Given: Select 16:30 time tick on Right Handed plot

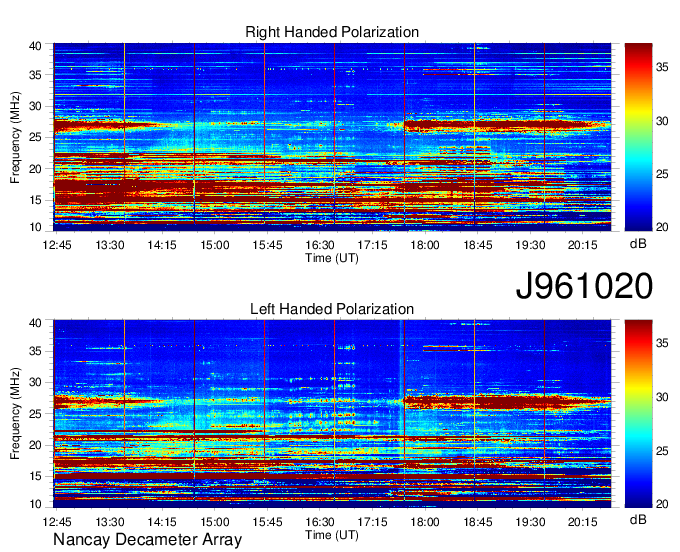Looking at the screenshot, I should click(x=320, y=245).
